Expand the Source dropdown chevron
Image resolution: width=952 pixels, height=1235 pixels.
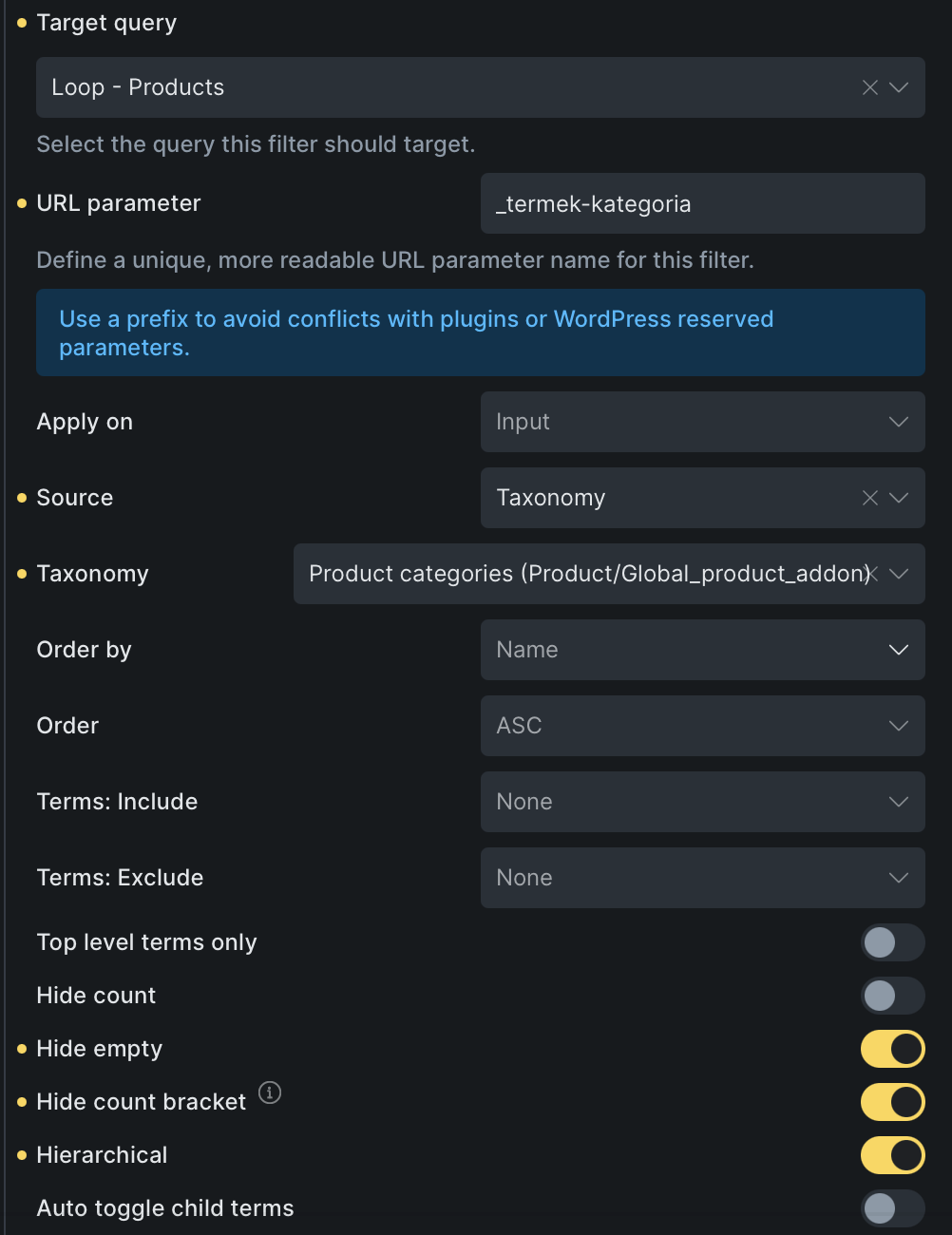899,498
